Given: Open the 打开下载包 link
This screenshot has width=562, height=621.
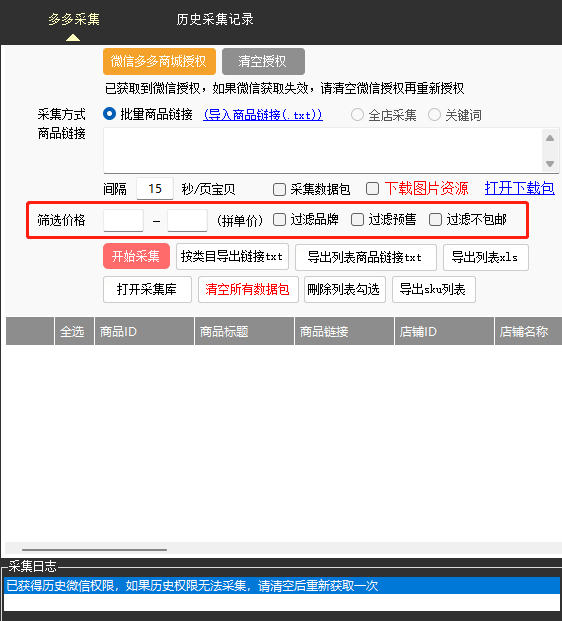Looking at the screenshot, I should pos(519,188).
